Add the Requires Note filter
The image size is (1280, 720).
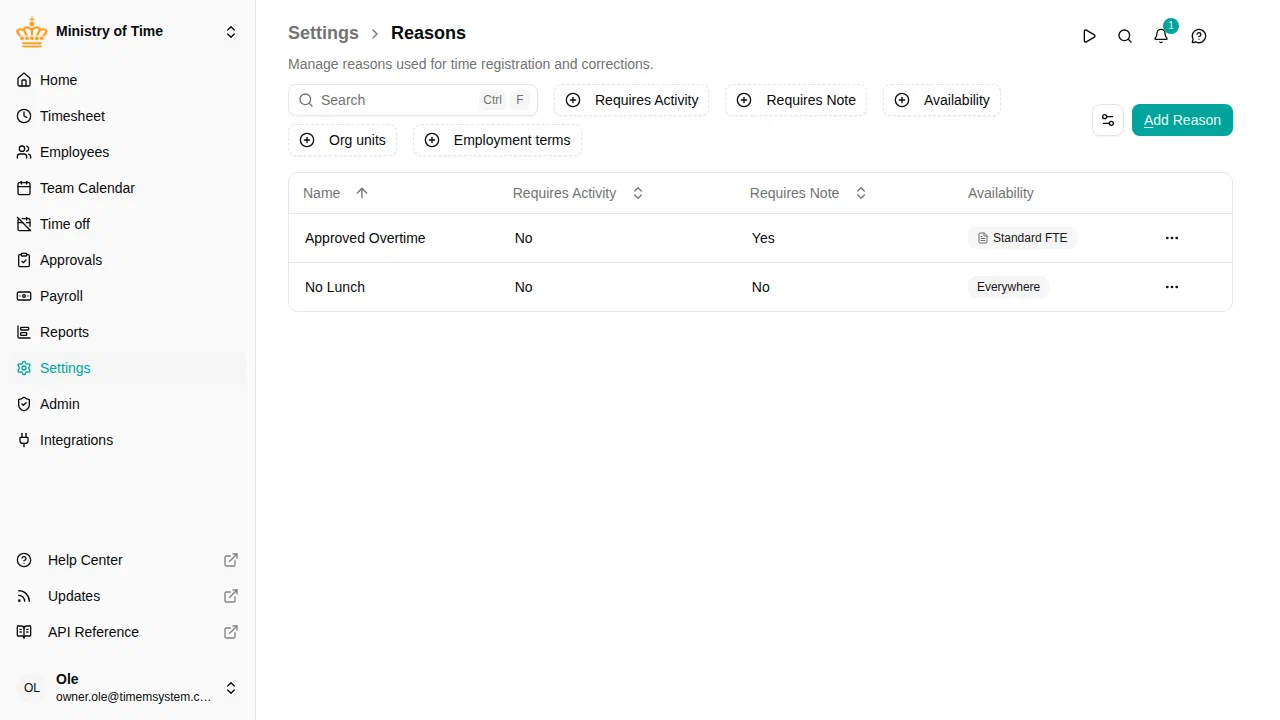[796, 100]
